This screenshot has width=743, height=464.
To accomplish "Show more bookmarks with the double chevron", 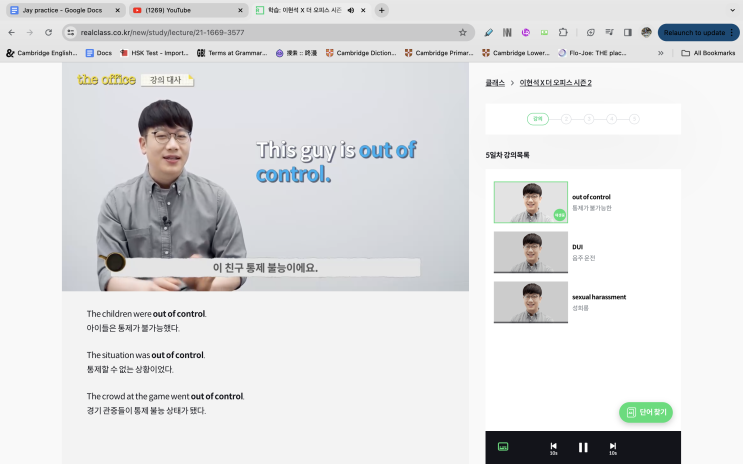I will tap(661, 53).
